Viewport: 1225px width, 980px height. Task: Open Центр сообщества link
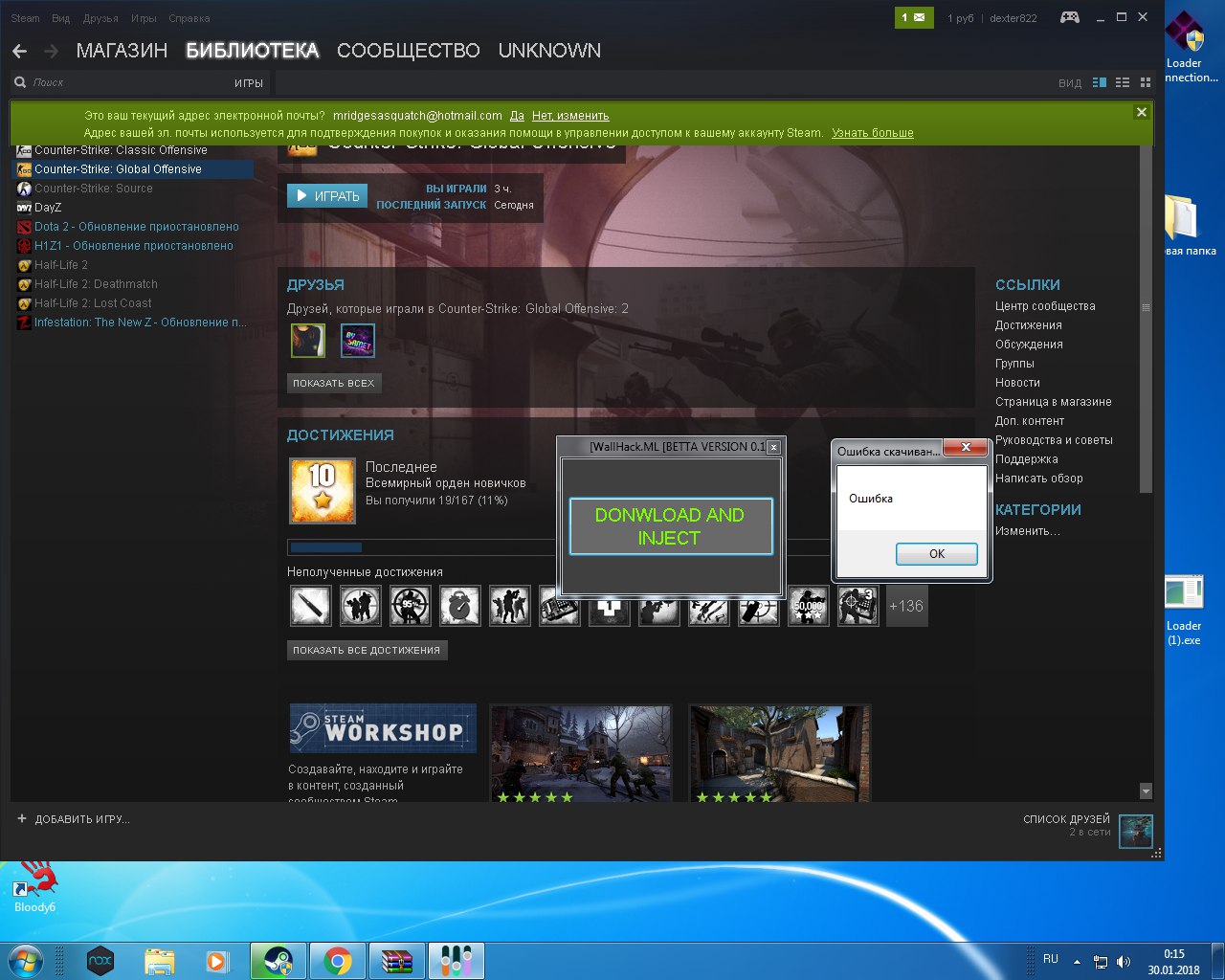point(1045,306)
